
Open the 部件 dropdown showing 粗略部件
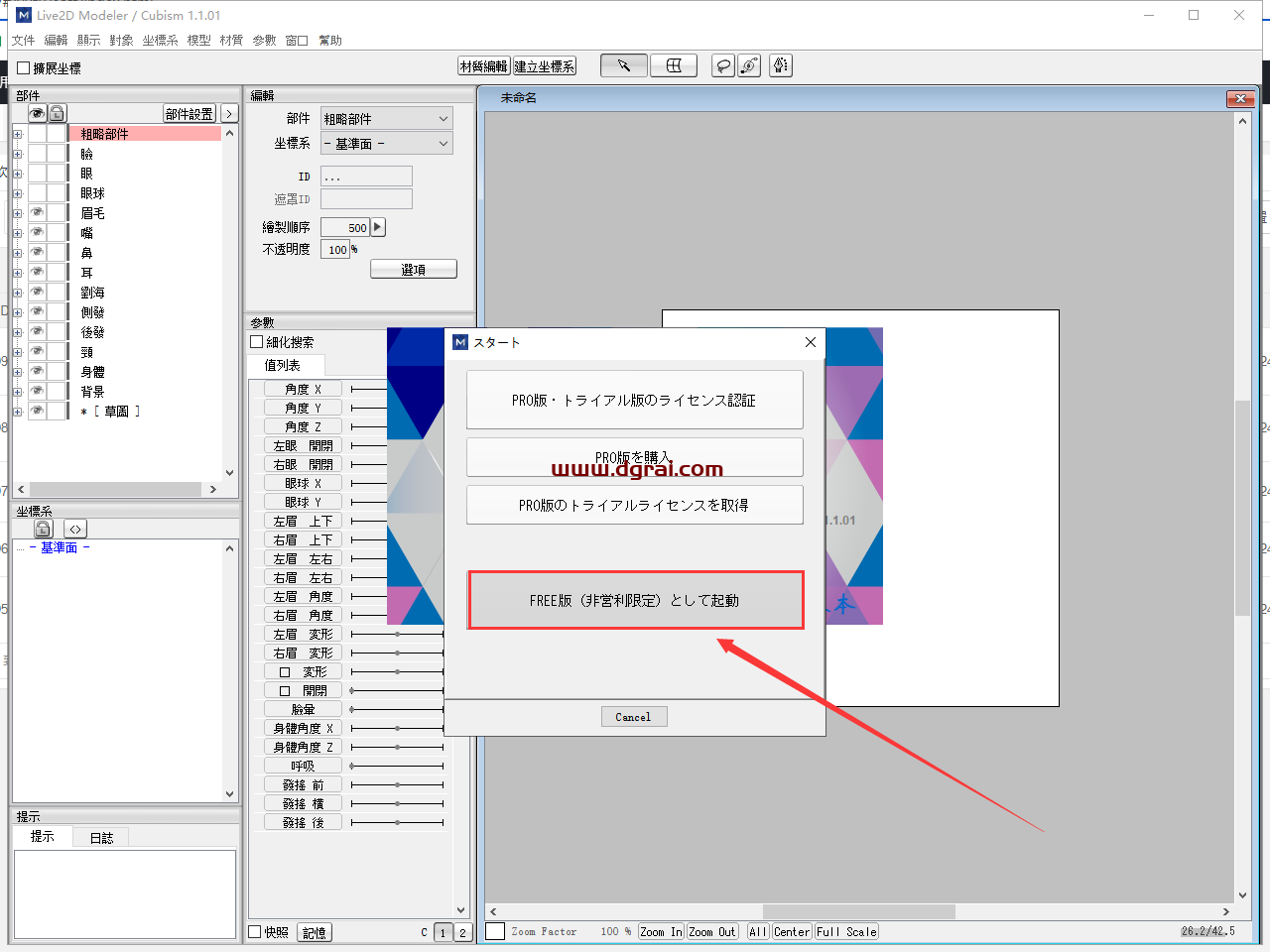pyautogui.click(x=386, y=118)
